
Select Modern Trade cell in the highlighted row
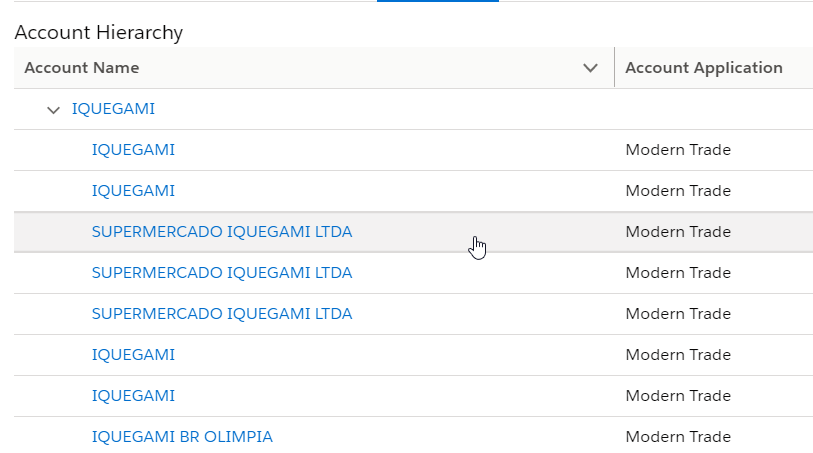pyautogui.click(x=678, y=232)
